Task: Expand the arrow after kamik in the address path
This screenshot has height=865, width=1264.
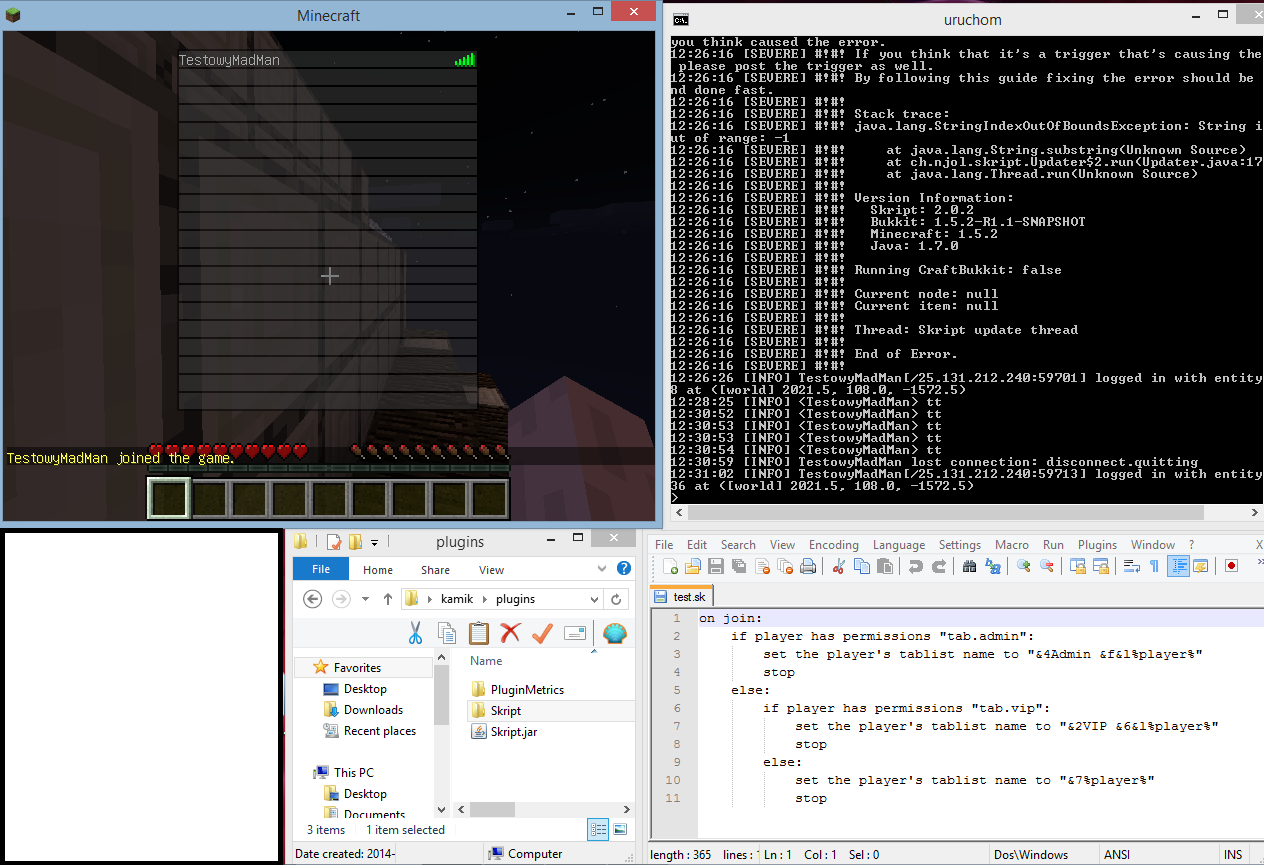Action: pyautogui.click(x=486, y=600)
